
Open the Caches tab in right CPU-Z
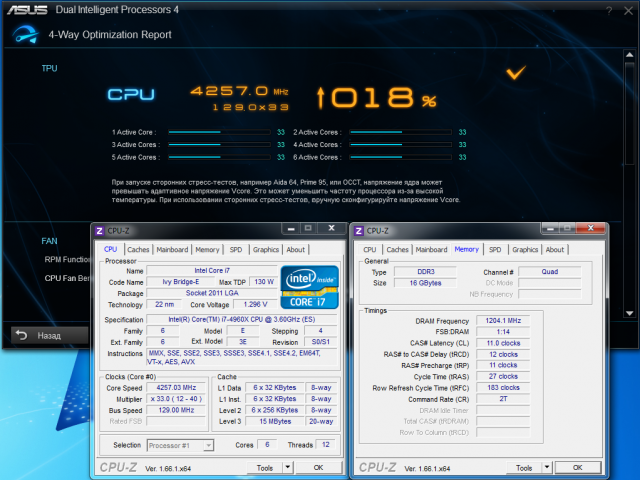(x=398, y=249)
